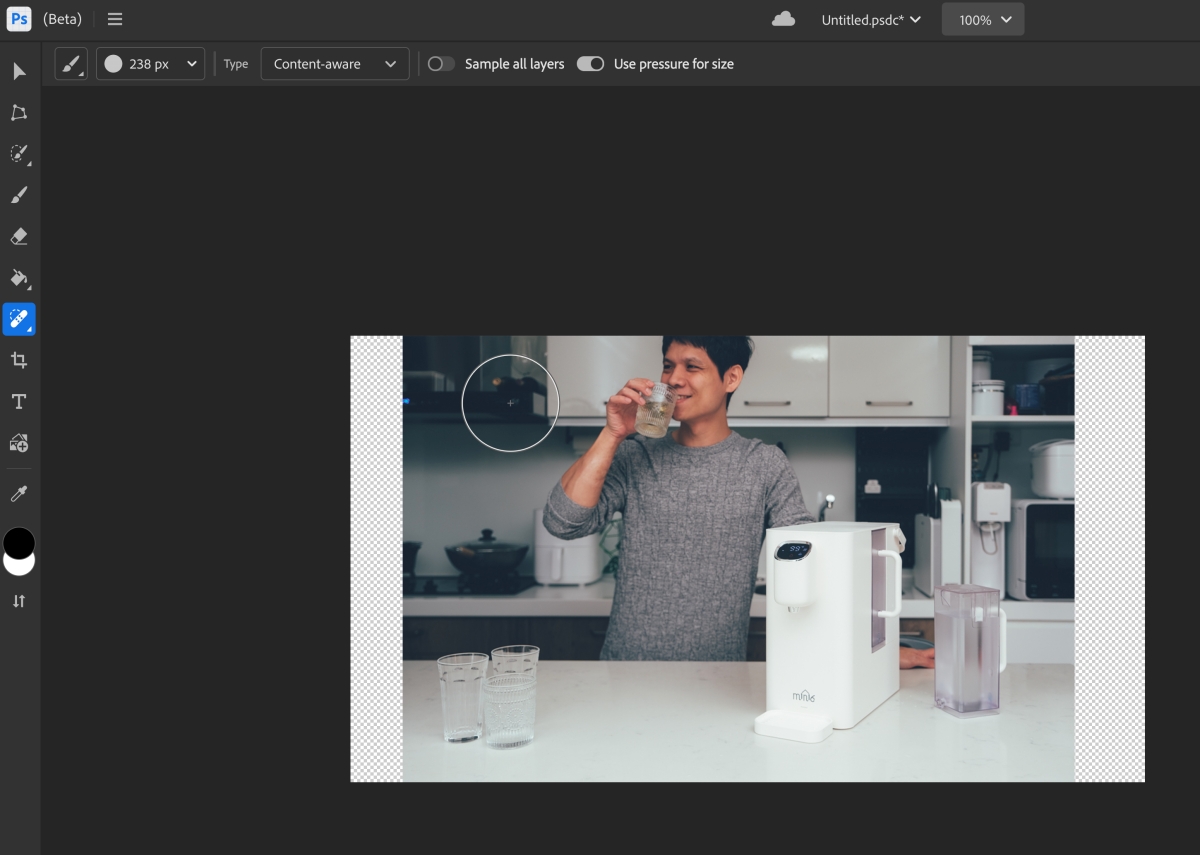This screenshot has height=855, width=1200.
Task: Enable Sample all layers toggle
Action: coord(441,64)
